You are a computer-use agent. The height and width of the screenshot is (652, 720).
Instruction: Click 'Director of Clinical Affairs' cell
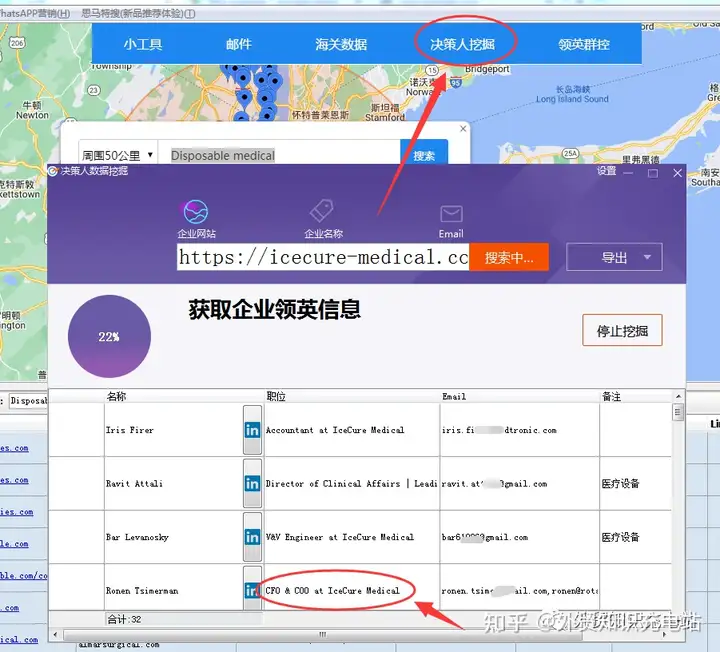click(x=352, y=483)
